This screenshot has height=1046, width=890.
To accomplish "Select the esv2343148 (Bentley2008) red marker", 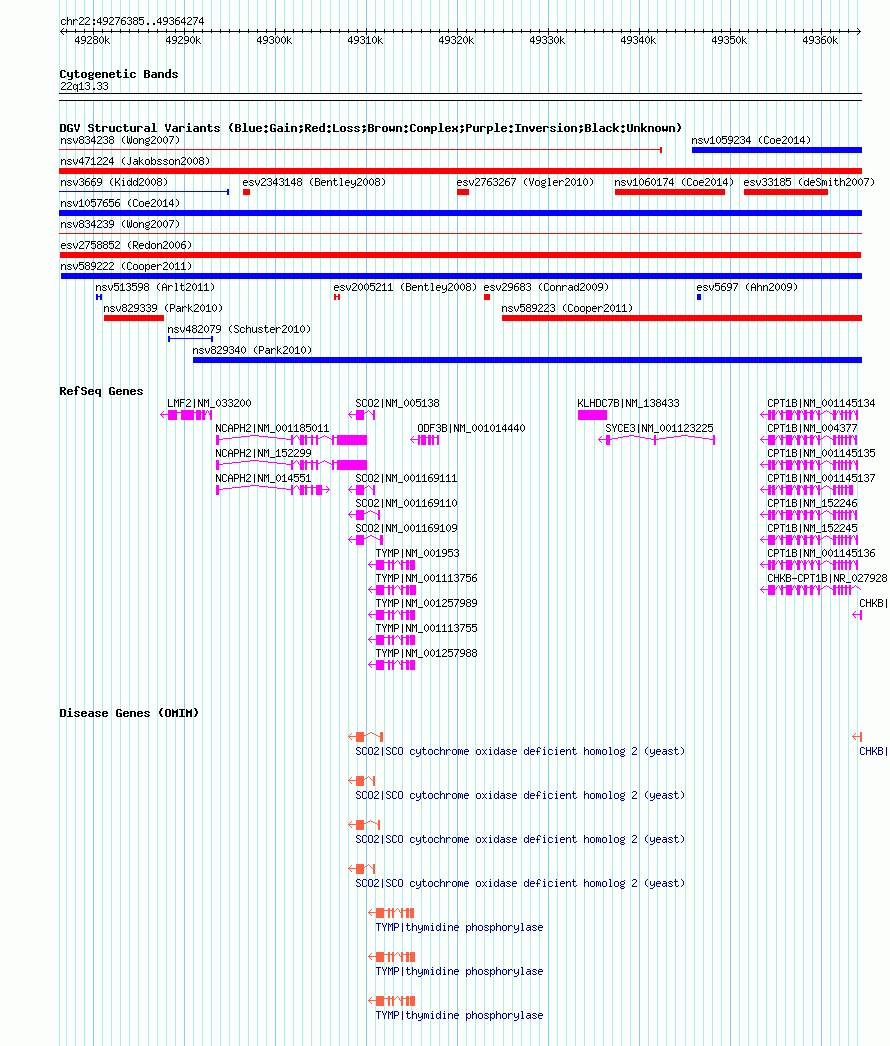I will click(246, 192).
